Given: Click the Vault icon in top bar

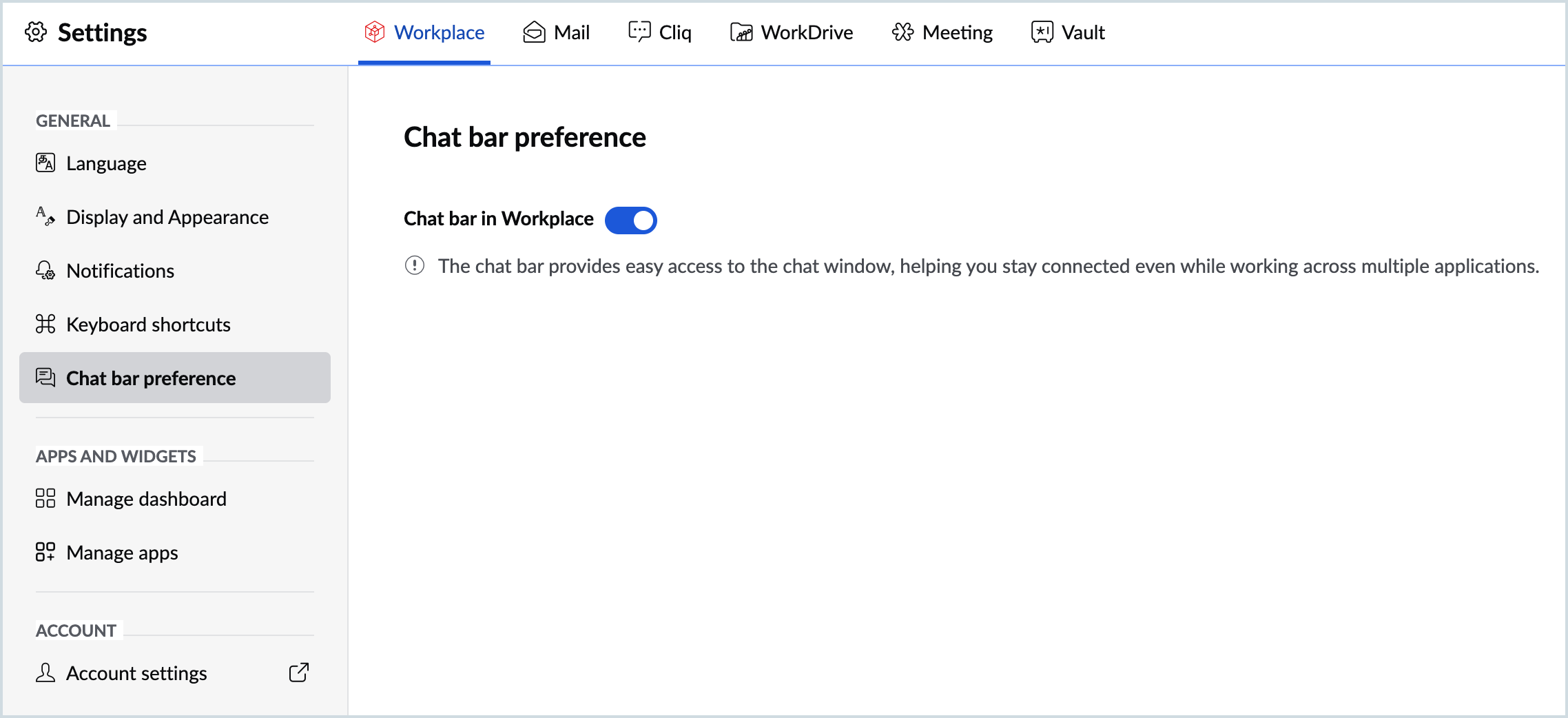Looking at the screenshot, I should point(1042,32).
